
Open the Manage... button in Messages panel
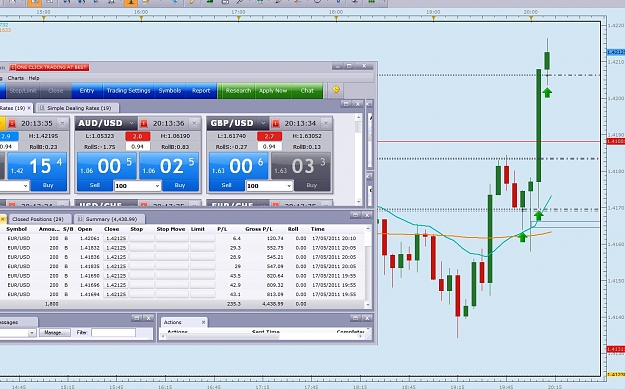coord(54,332)
